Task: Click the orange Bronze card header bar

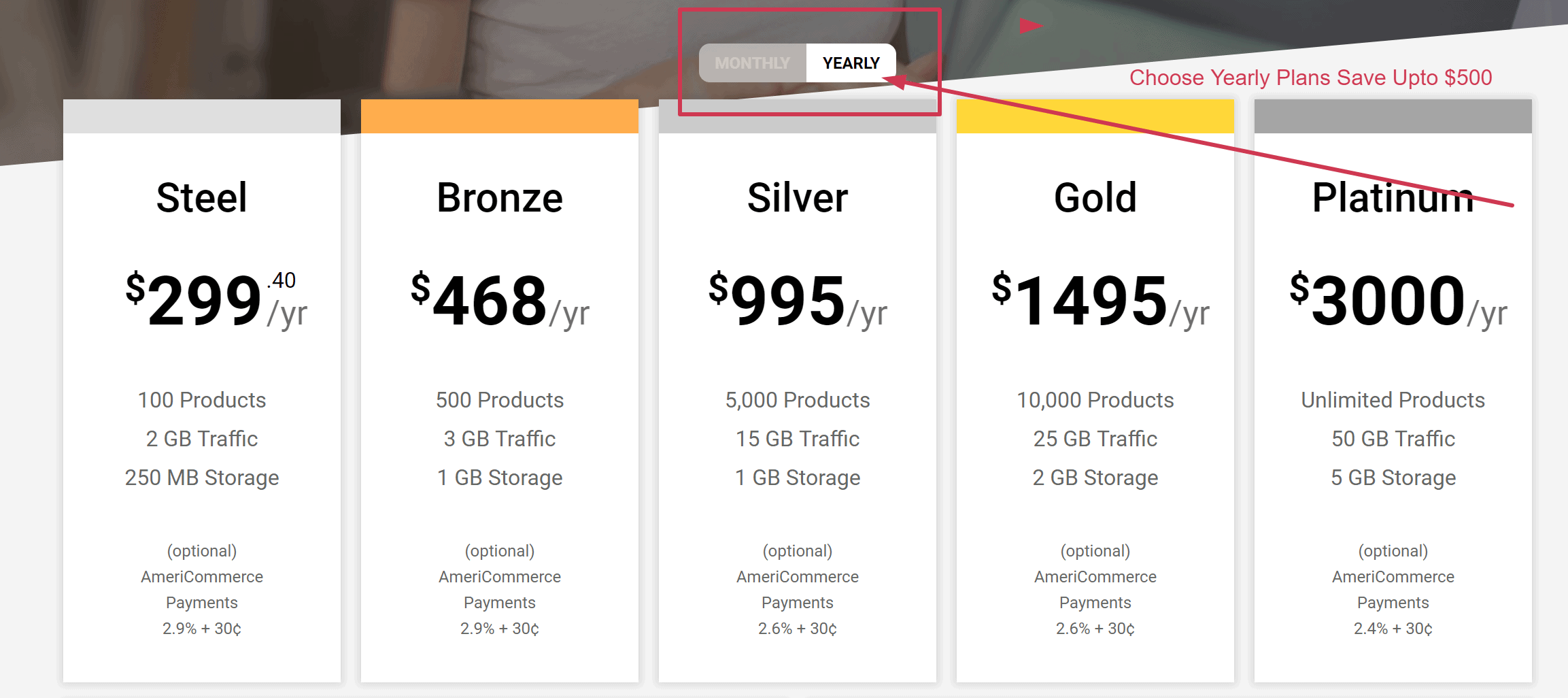Action: point(500,116)
